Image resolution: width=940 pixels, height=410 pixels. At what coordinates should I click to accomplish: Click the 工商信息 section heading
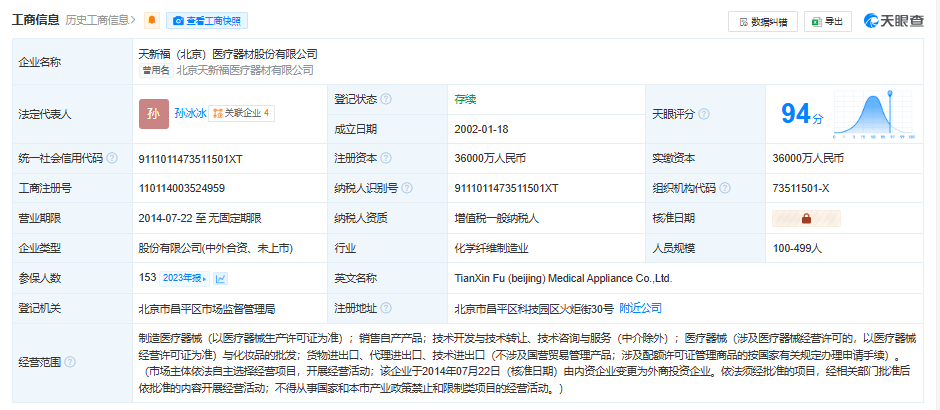[x=35, y=20]
